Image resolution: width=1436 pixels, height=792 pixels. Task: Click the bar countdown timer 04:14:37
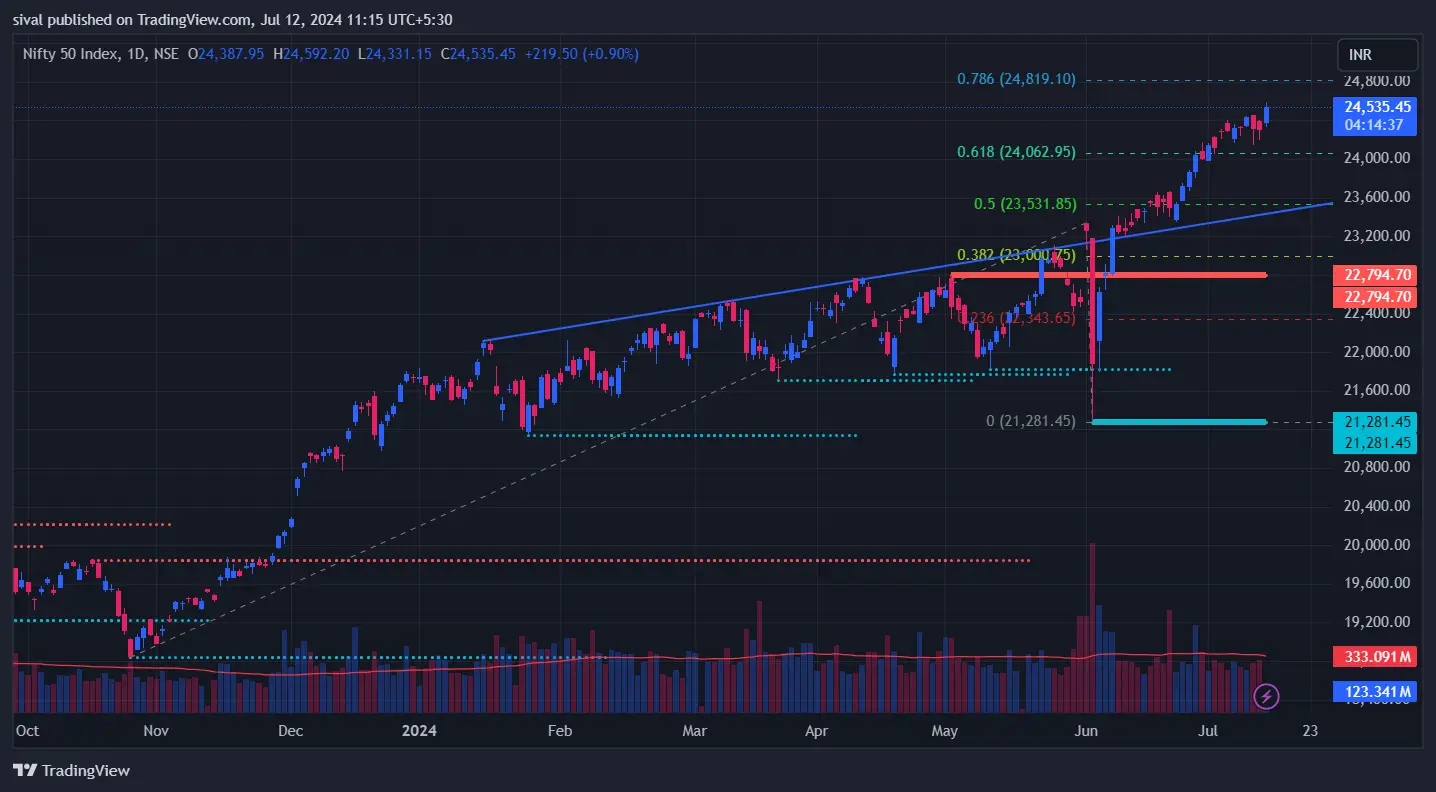pos(1376,125)
